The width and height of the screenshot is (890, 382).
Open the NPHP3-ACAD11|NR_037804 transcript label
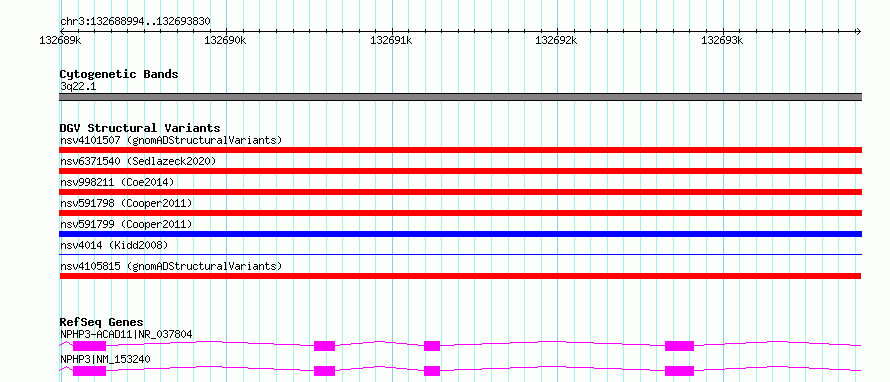(x=126, y=334)
